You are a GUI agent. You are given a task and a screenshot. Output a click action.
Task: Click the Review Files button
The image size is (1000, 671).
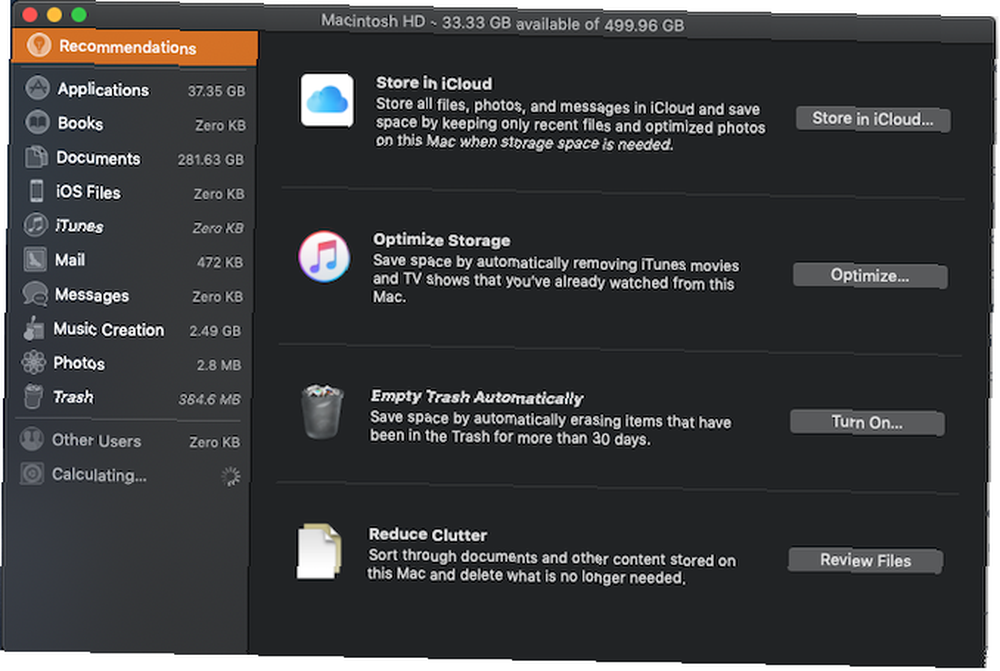pos(865,561)
